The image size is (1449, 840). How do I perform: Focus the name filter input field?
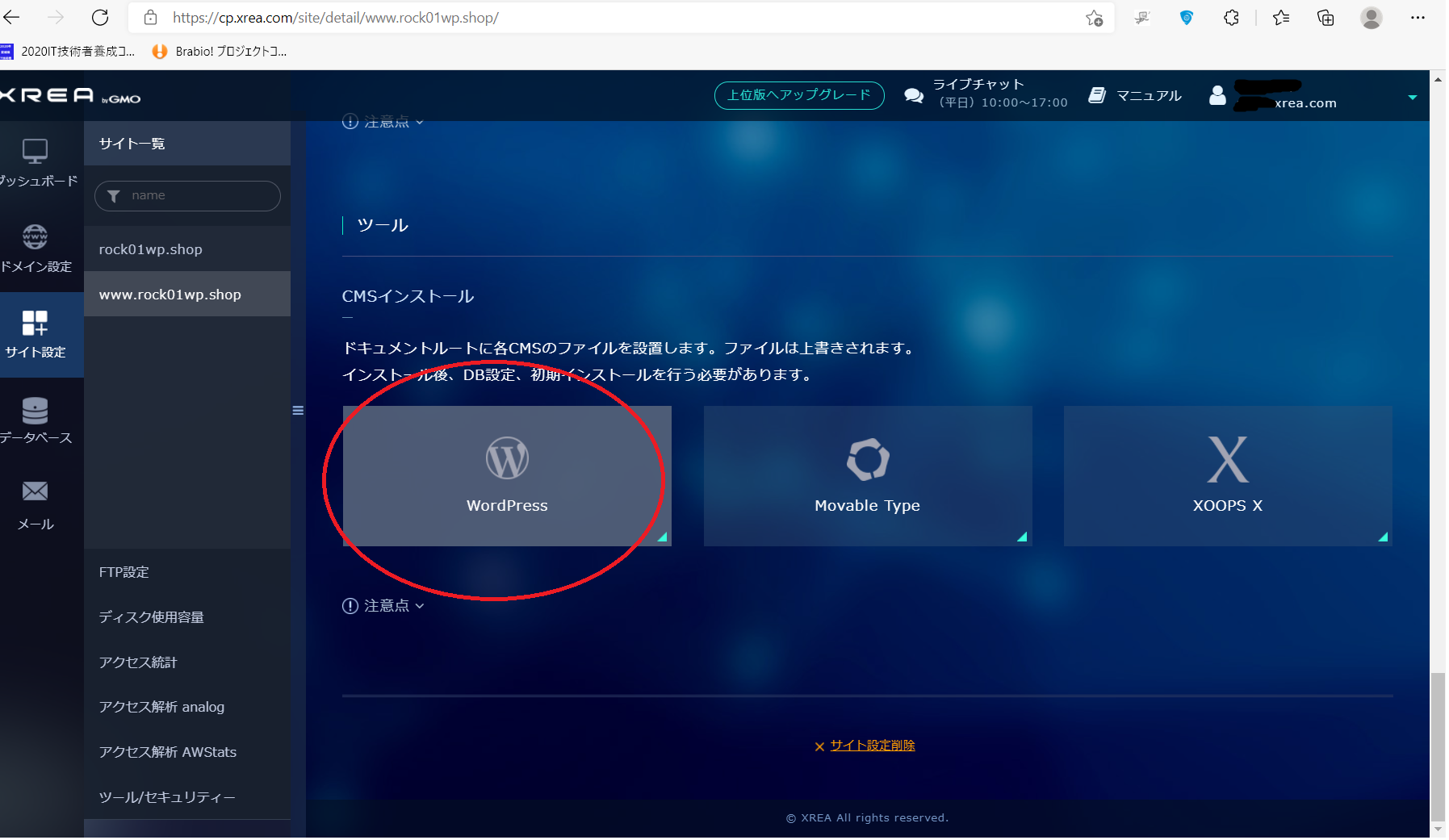pyautogui.click(x=187, y=196)
